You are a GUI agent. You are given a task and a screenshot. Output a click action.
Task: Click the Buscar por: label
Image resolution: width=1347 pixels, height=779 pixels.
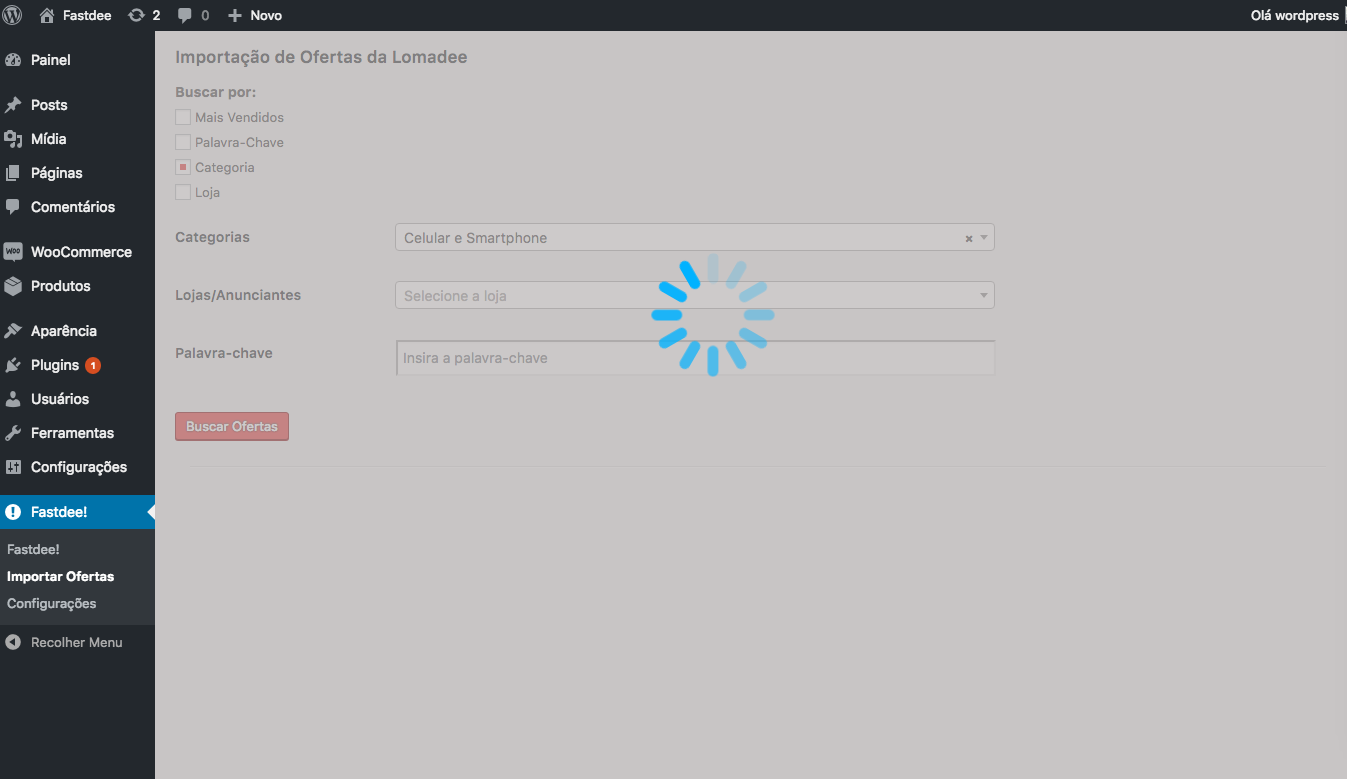[216, 92]
